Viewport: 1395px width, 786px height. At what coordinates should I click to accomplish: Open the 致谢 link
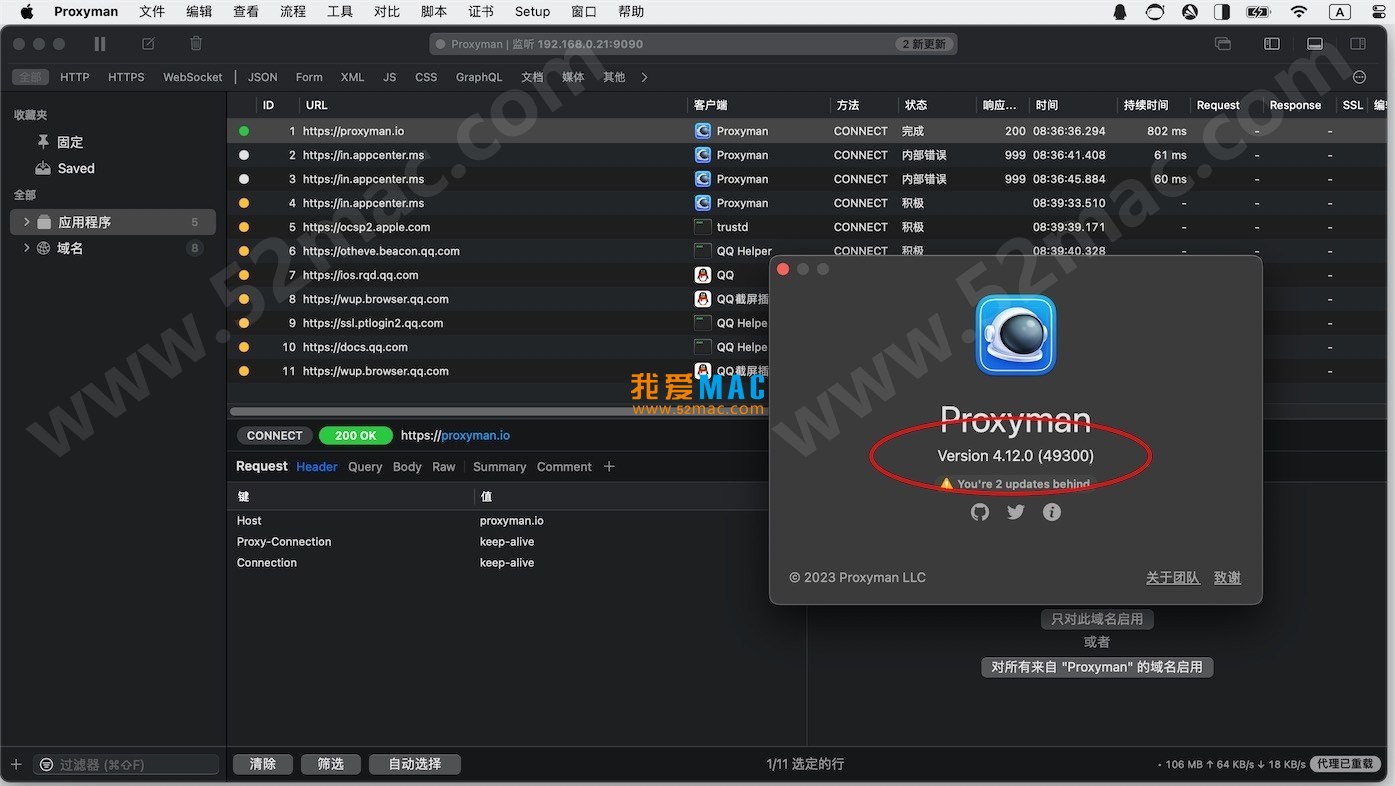(x=1228, y=578)
